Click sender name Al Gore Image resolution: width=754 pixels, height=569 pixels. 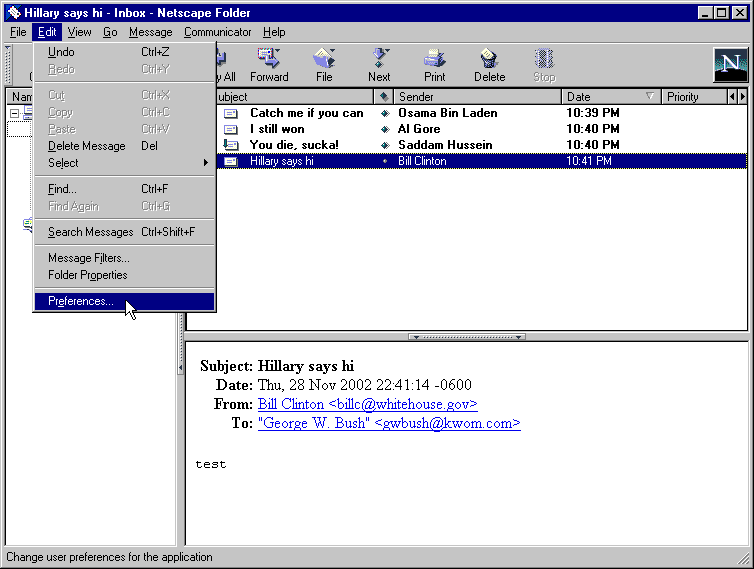tap(419, 129)
